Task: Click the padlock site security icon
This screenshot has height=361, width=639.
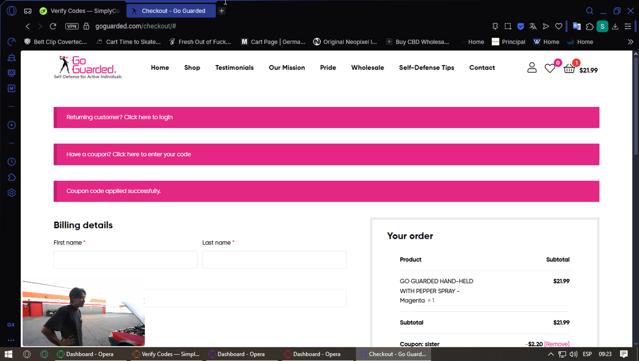Action: click(x=86, y=26)
